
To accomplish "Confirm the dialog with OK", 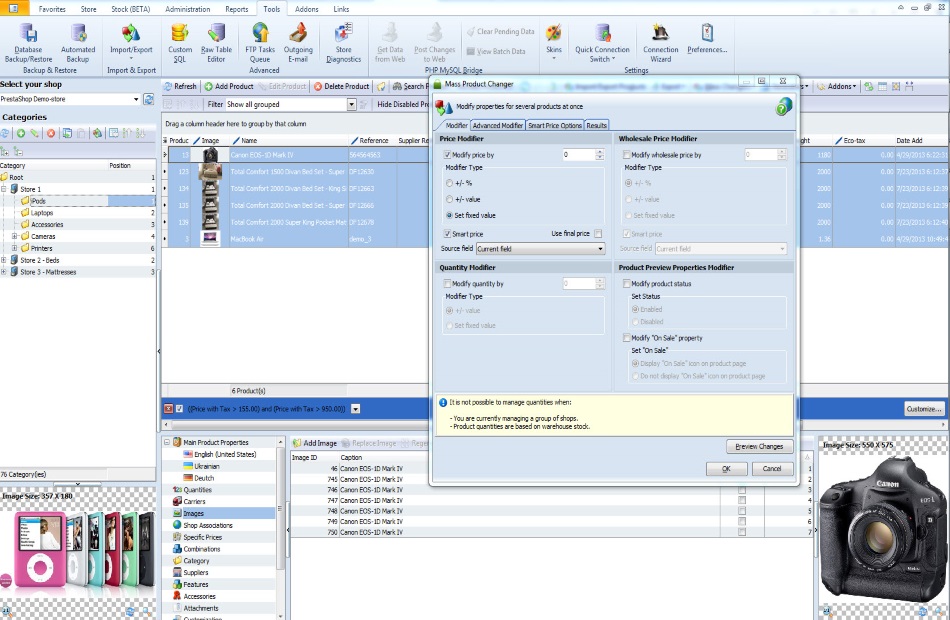I will (x=726, y=469).
